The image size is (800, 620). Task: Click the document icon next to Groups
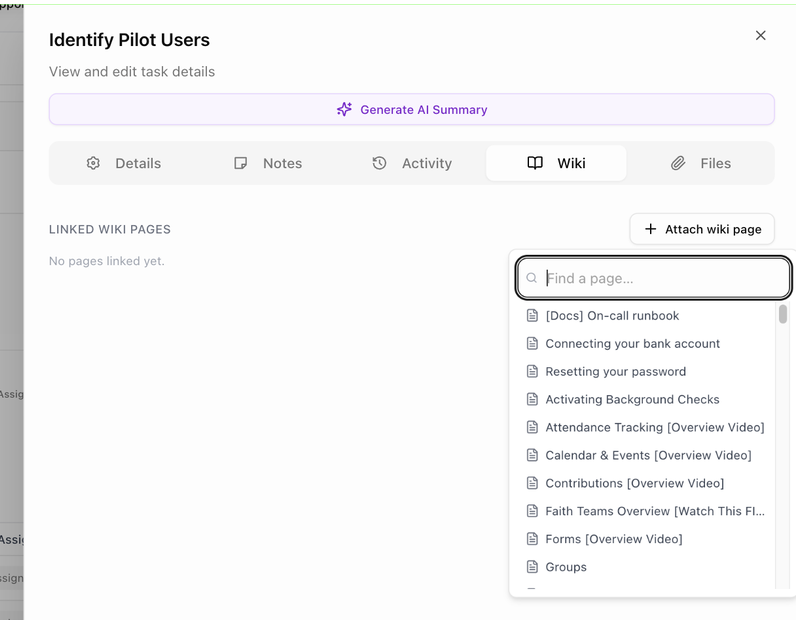point(532,567)
